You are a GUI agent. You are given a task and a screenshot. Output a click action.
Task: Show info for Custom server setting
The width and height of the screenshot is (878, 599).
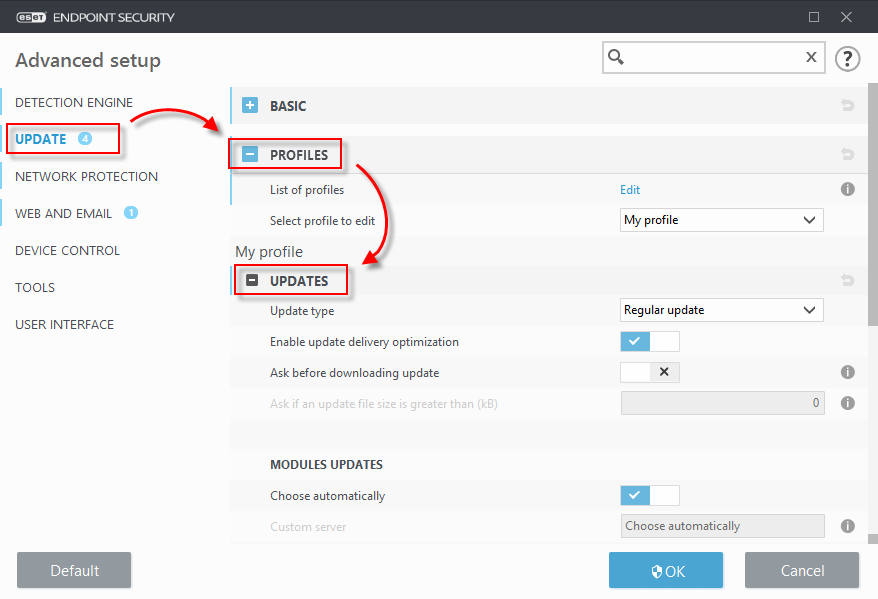pos(847,526)
